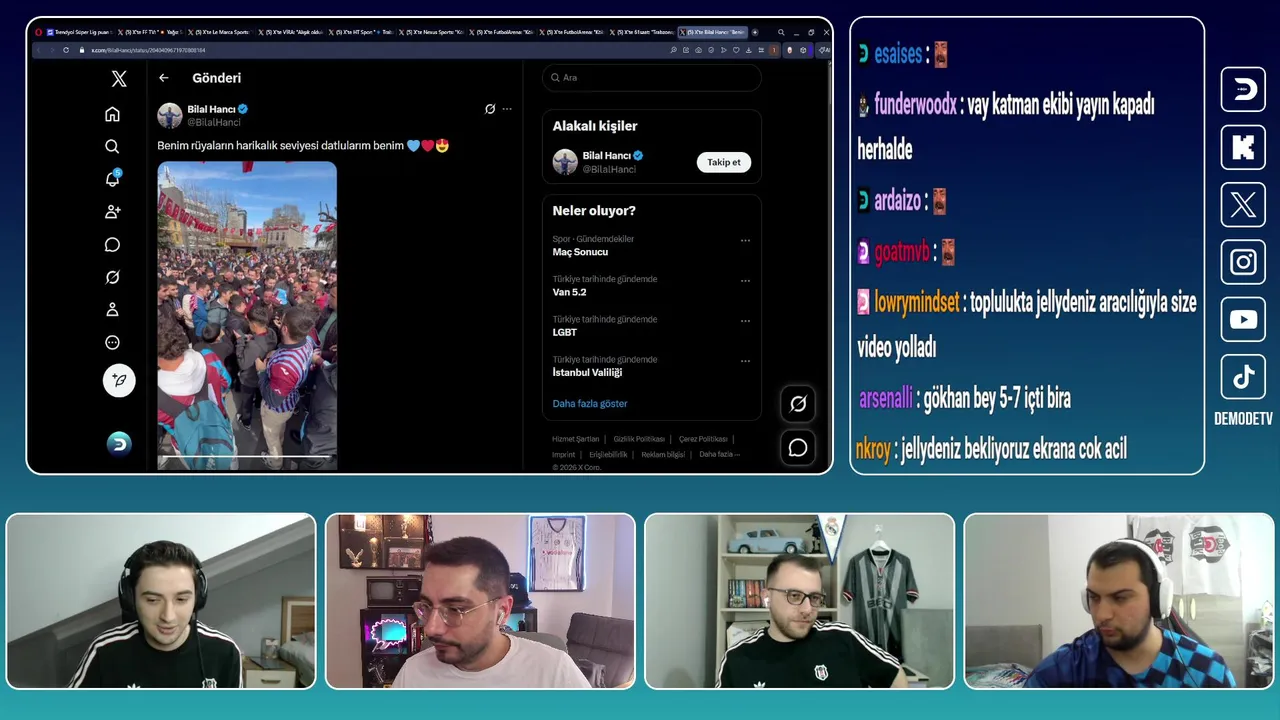Image resolution: width=1280 pixels, height=720 pixels.
Task: Play the crowd video in the post
Action: click(247, 315)
